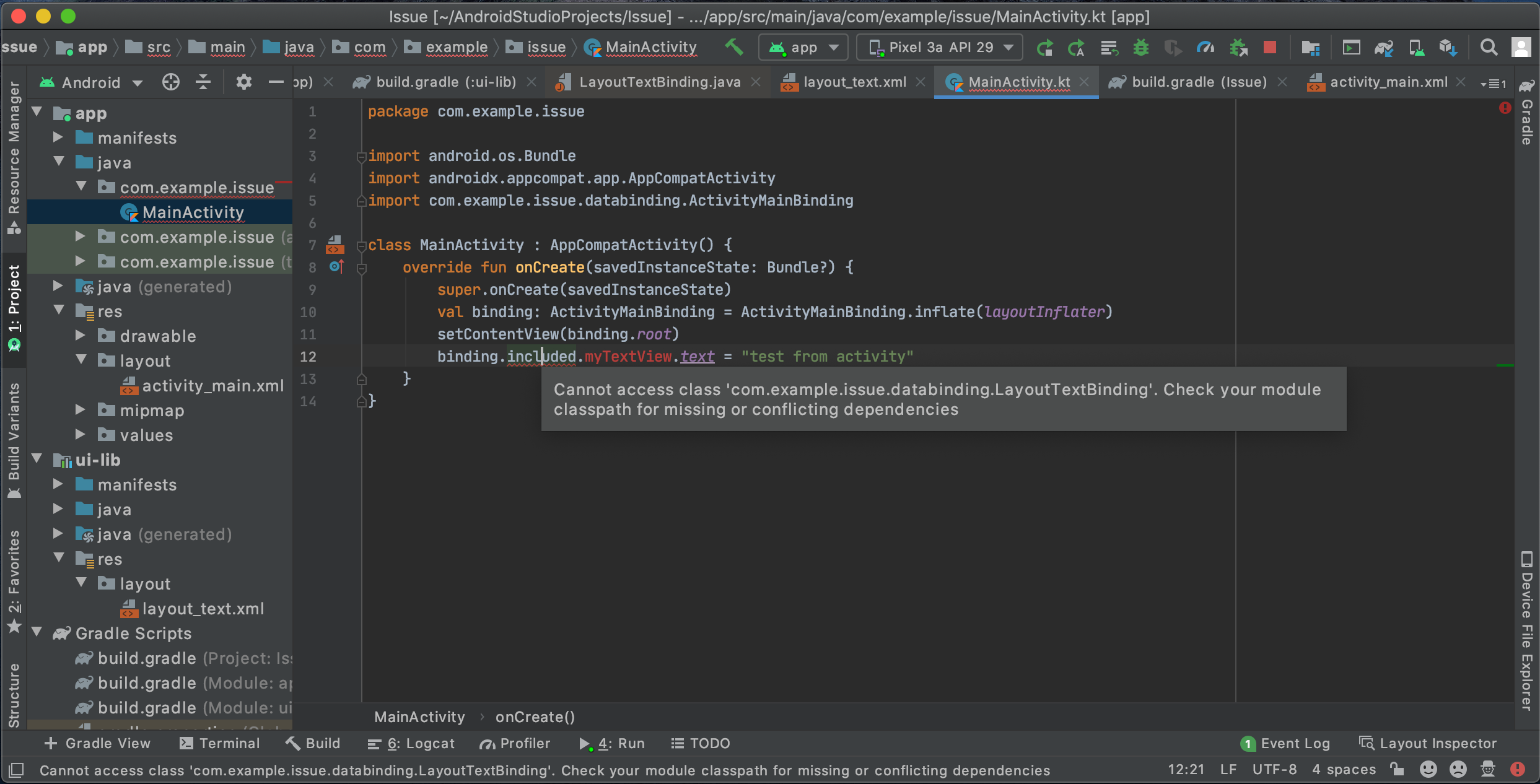Click the green Debug app bug icon
Viewport: 1540px width, 784px height.
coord(1140,47)
